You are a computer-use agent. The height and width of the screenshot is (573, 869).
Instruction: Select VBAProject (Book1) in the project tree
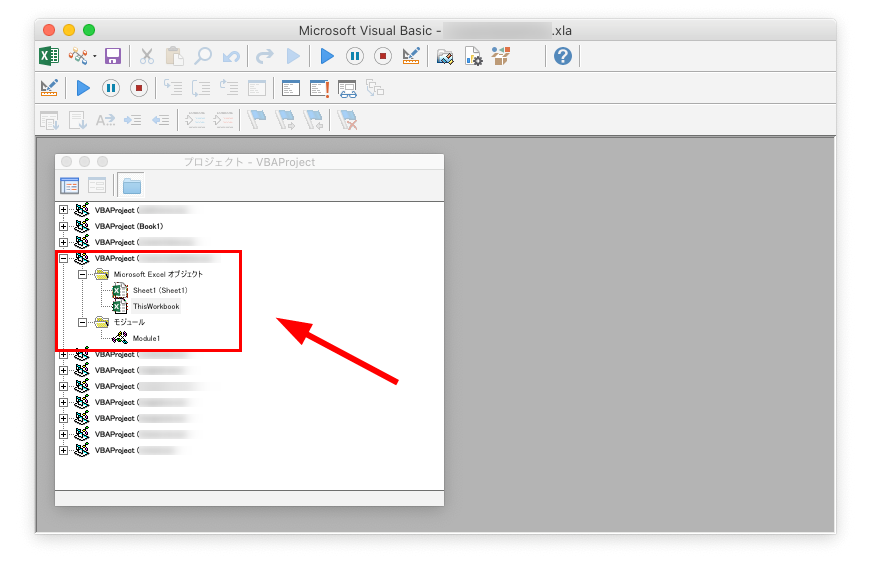click(129, 226)
